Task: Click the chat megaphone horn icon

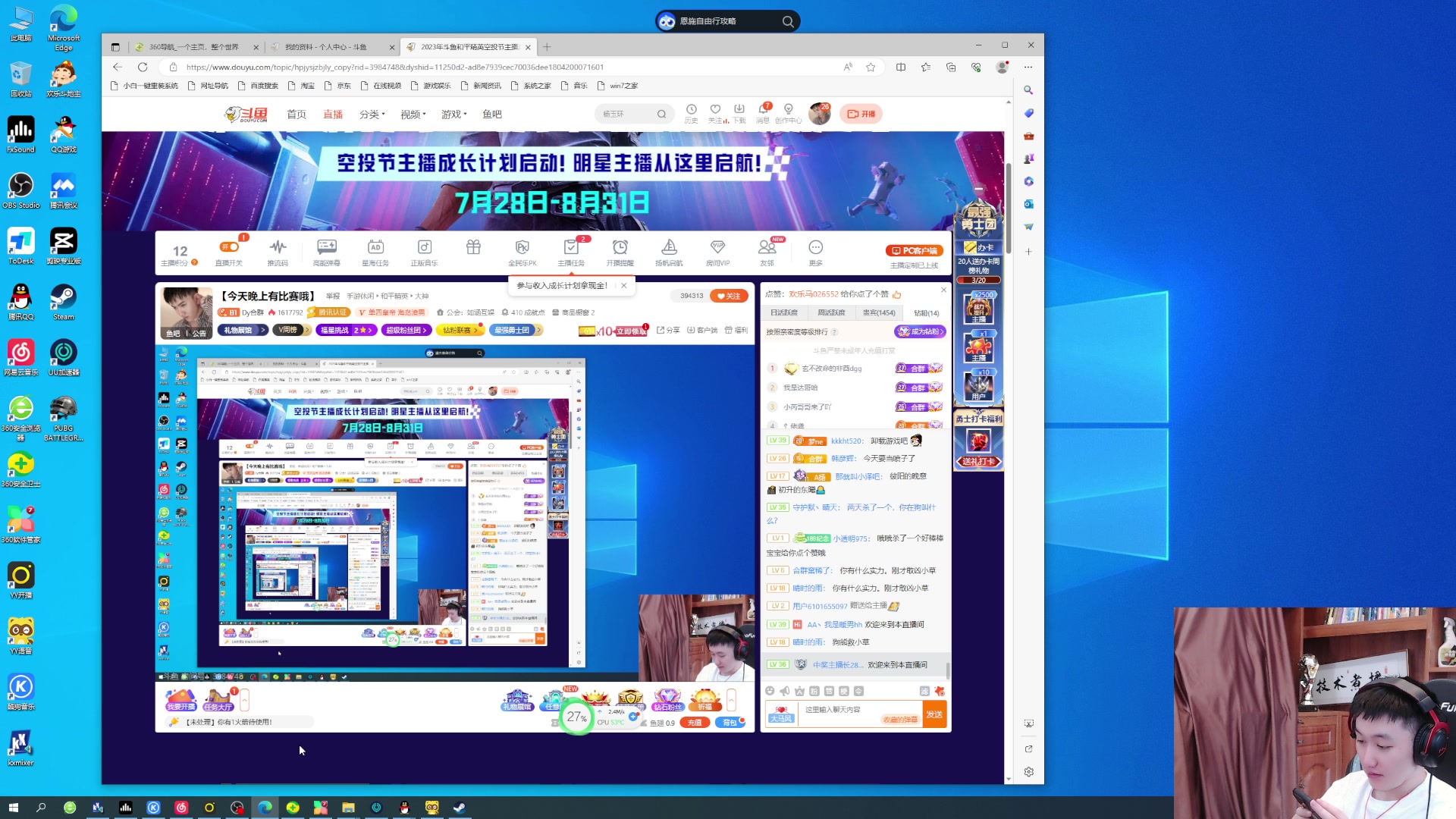Action: click(784, 691)
